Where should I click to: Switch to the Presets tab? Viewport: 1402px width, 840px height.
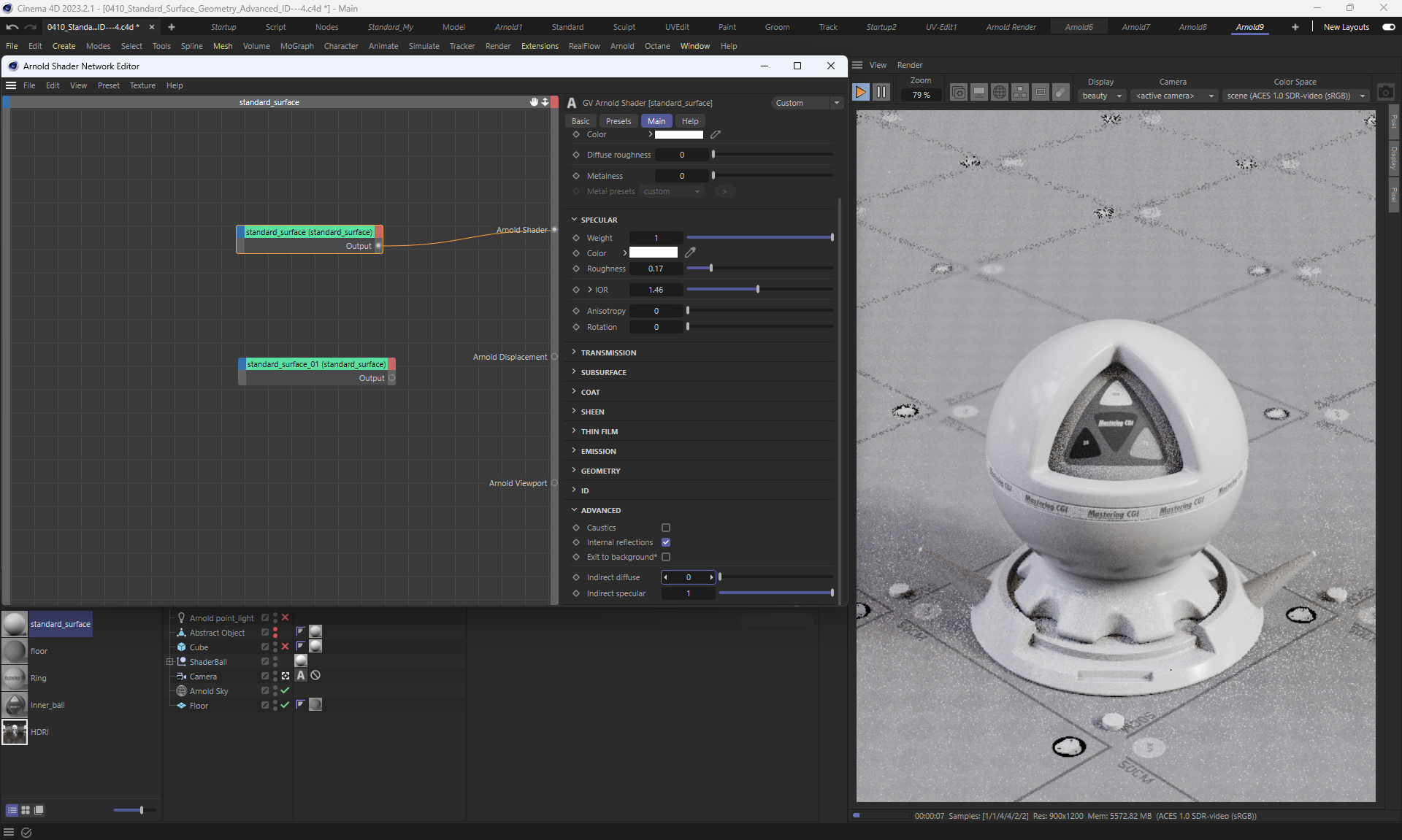[x=618, y=121]
